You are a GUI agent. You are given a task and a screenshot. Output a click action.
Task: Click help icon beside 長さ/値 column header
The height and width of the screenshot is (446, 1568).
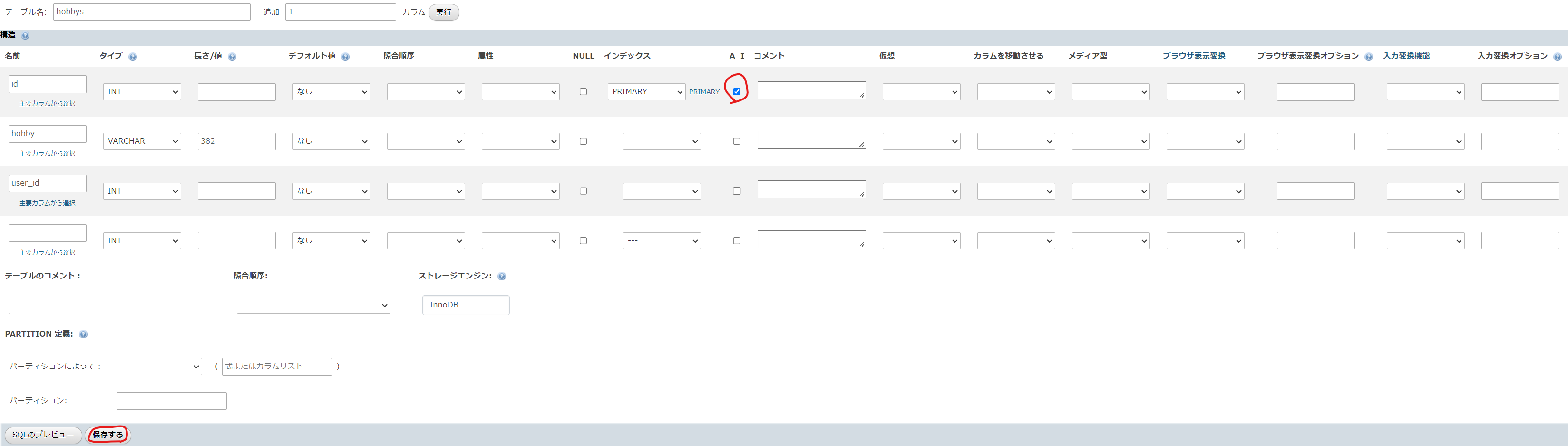click(x=232, y=57)
